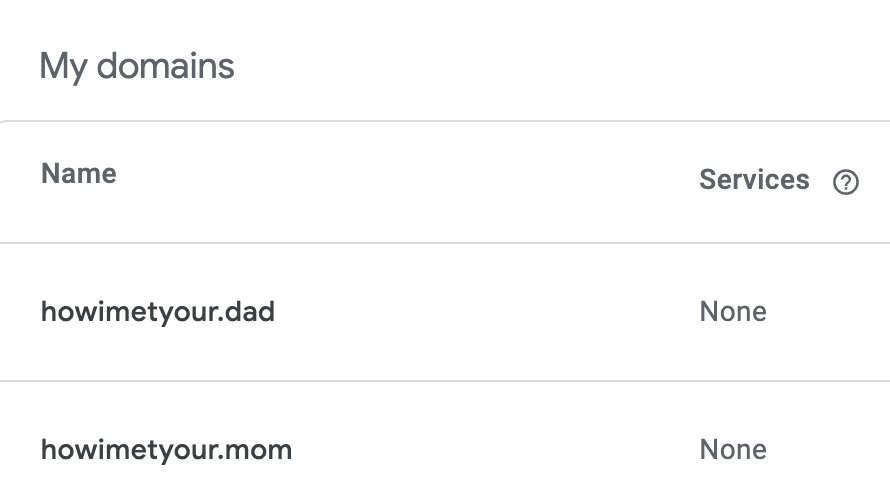Click the Services help question mark icon
The width and height of the screenshot is (890, 502).
click(846, 182)
